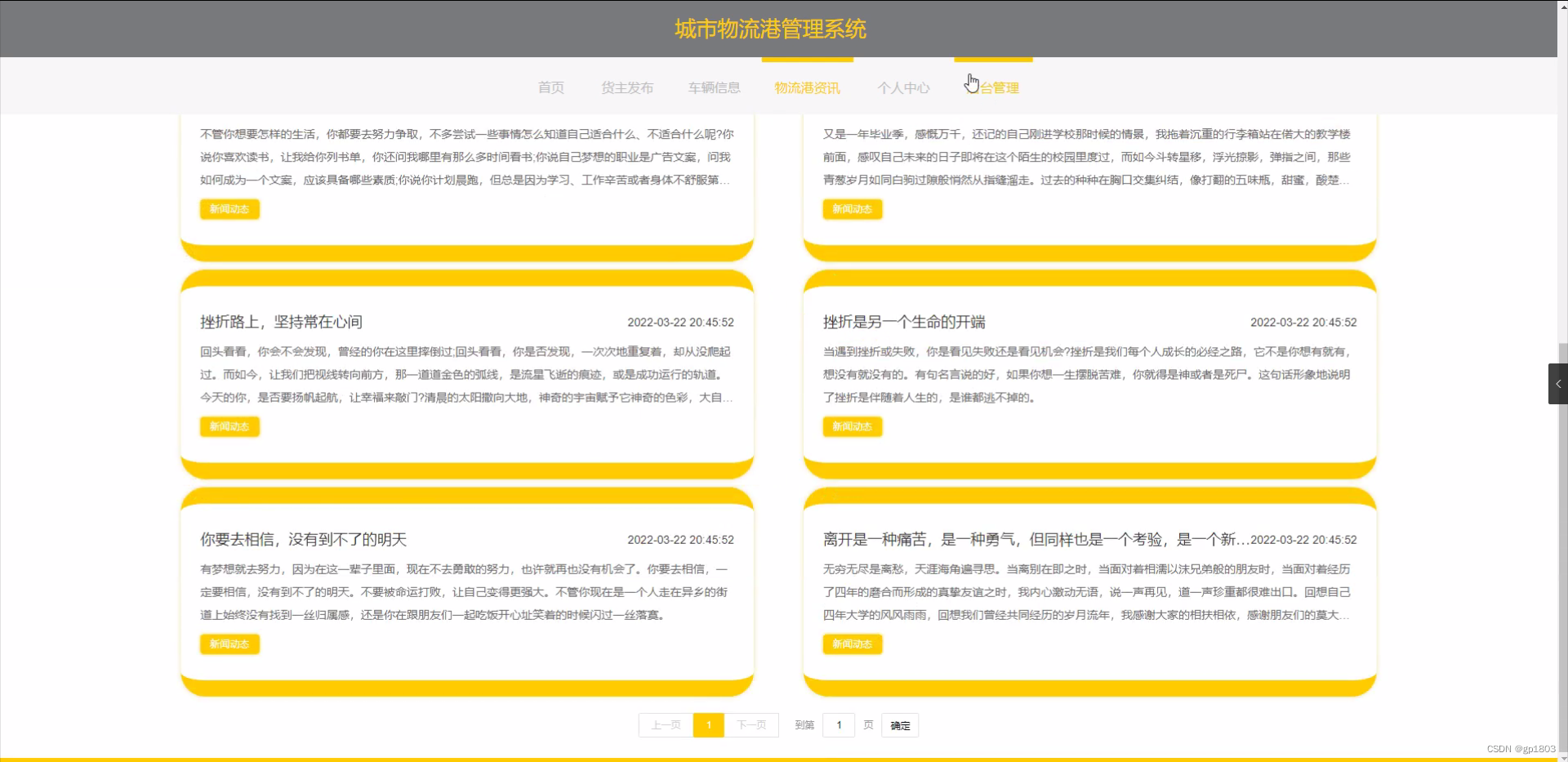The height and width of the screenshot is (762, 1568).
Task: Open the 货主发布 navigation item
Action: 627,87
